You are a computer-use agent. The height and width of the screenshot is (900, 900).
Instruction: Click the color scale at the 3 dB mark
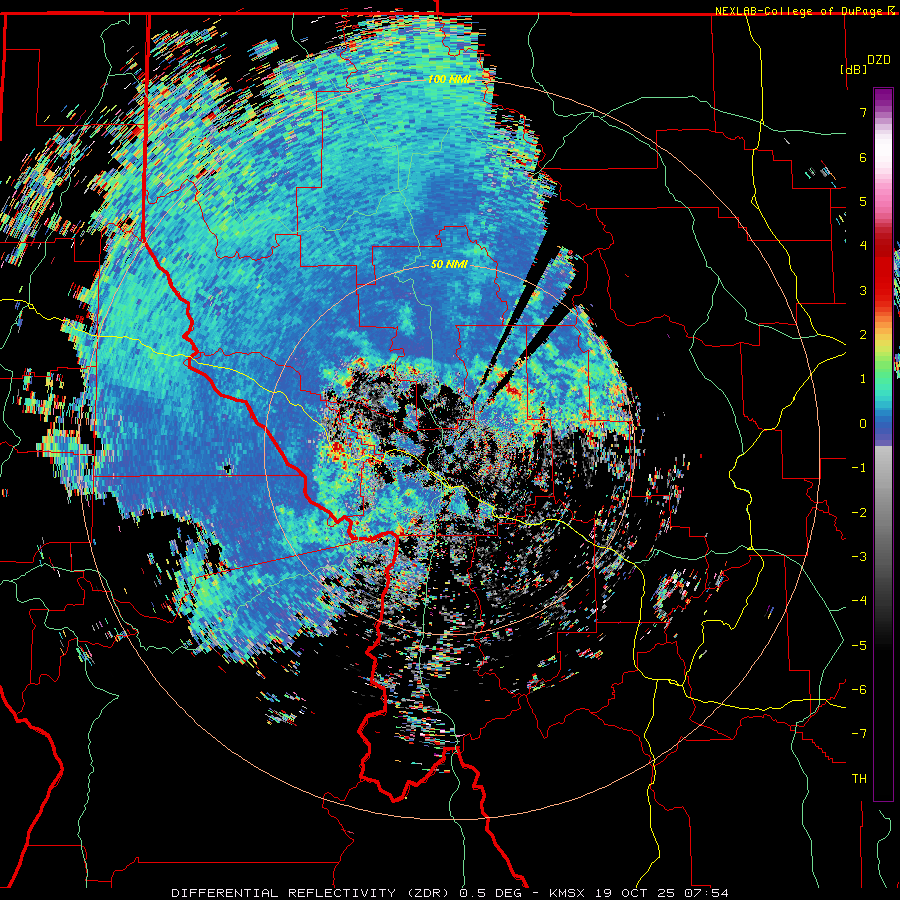click(883, 290)
